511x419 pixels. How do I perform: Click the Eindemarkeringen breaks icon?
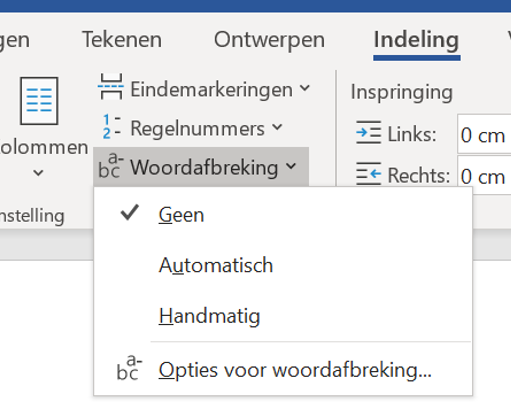(x=111, y=87)
